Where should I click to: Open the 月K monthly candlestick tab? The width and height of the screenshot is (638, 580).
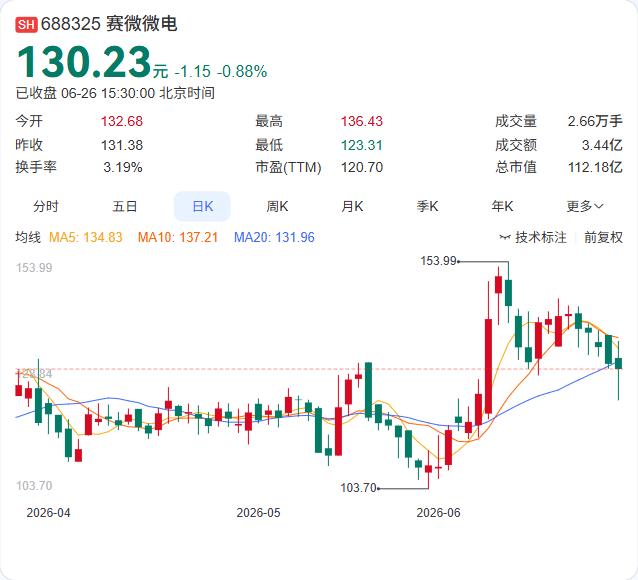click(x=352, y=206)
